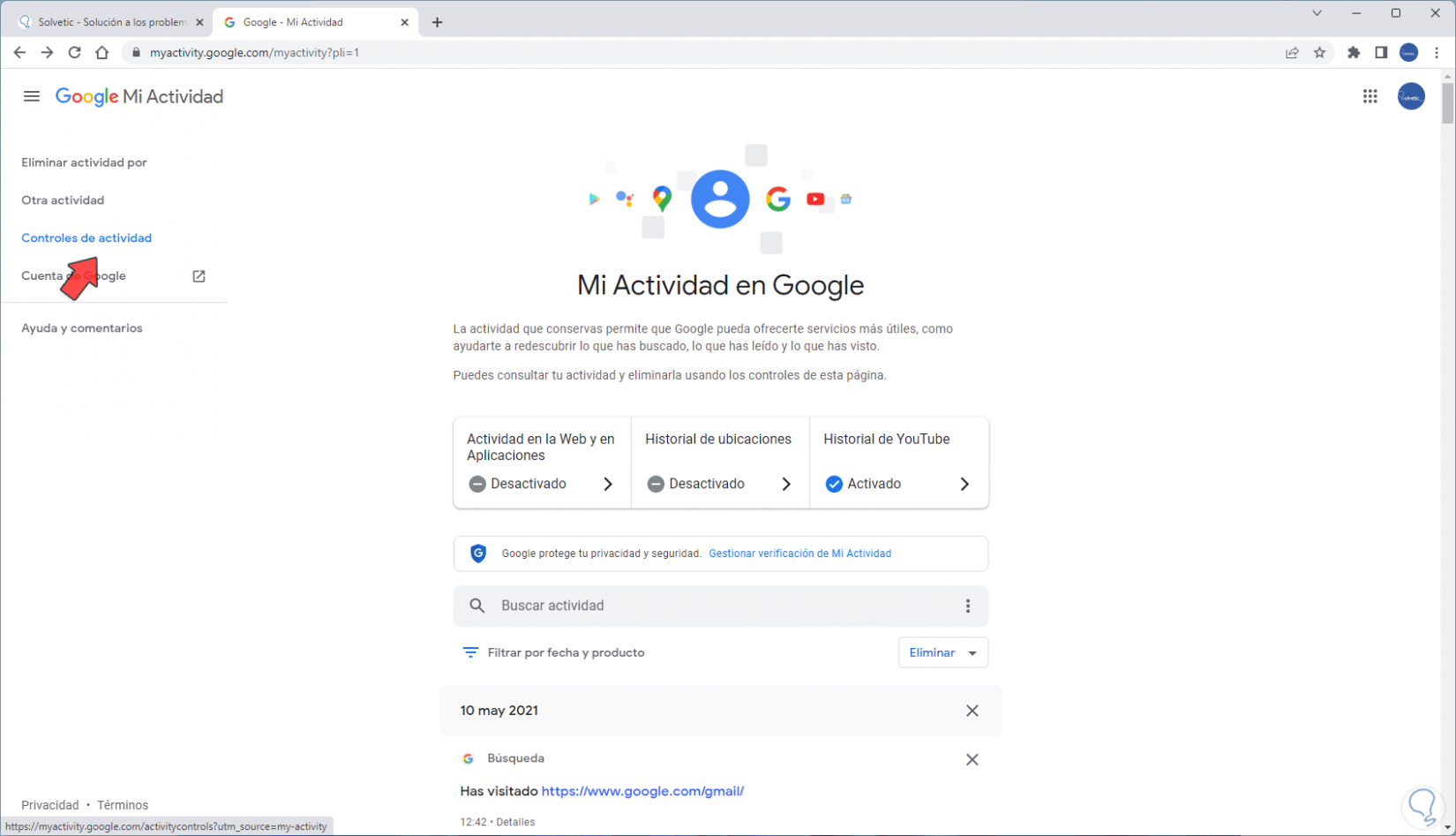Focus the Buscar actividad search field
Image resolution: width=1456 pixels, height=836 pixels.
click(721, 606)
